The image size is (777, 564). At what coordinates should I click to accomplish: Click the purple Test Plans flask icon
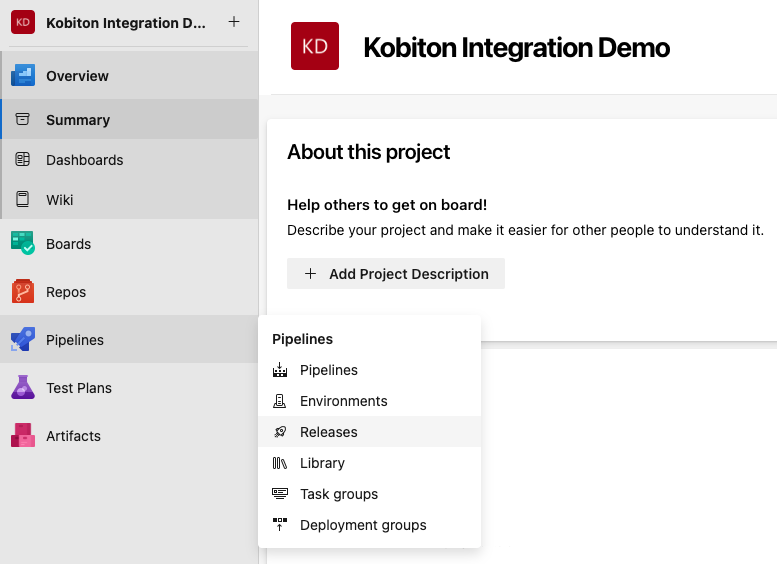23,387
